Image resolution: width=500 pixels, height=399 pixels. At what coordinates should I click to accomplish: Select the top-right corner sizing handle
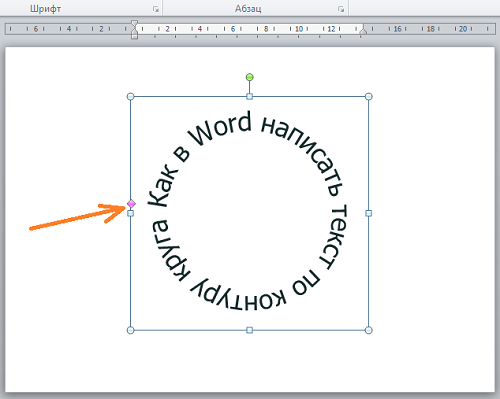(x=368, y=97)
